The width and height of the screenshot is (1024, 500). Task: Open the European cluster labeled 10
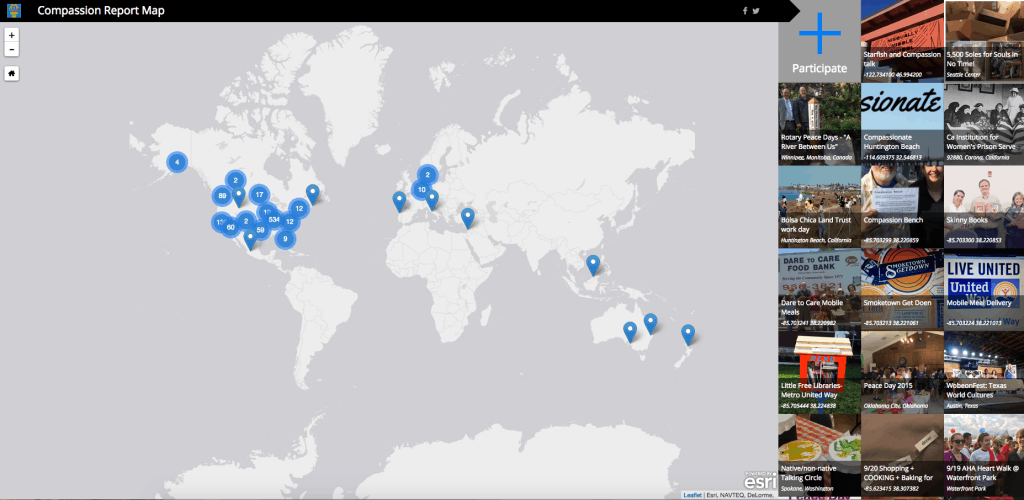pyautogui.click(x=422, y=189)
